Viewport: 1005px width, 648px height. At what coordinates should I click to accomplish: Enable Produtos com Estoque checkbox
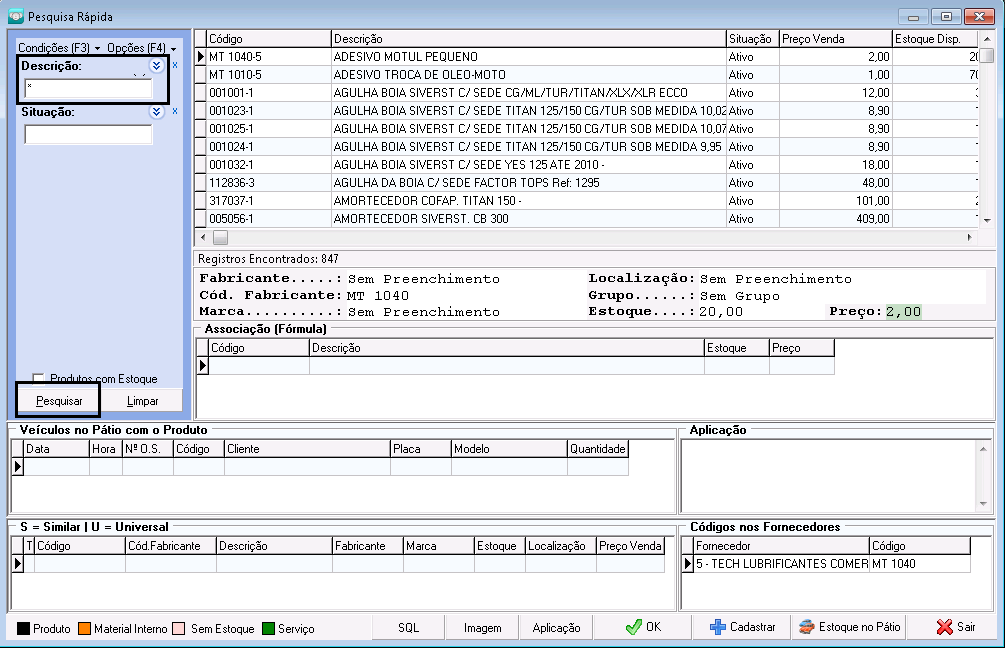[x=38, y=379]
